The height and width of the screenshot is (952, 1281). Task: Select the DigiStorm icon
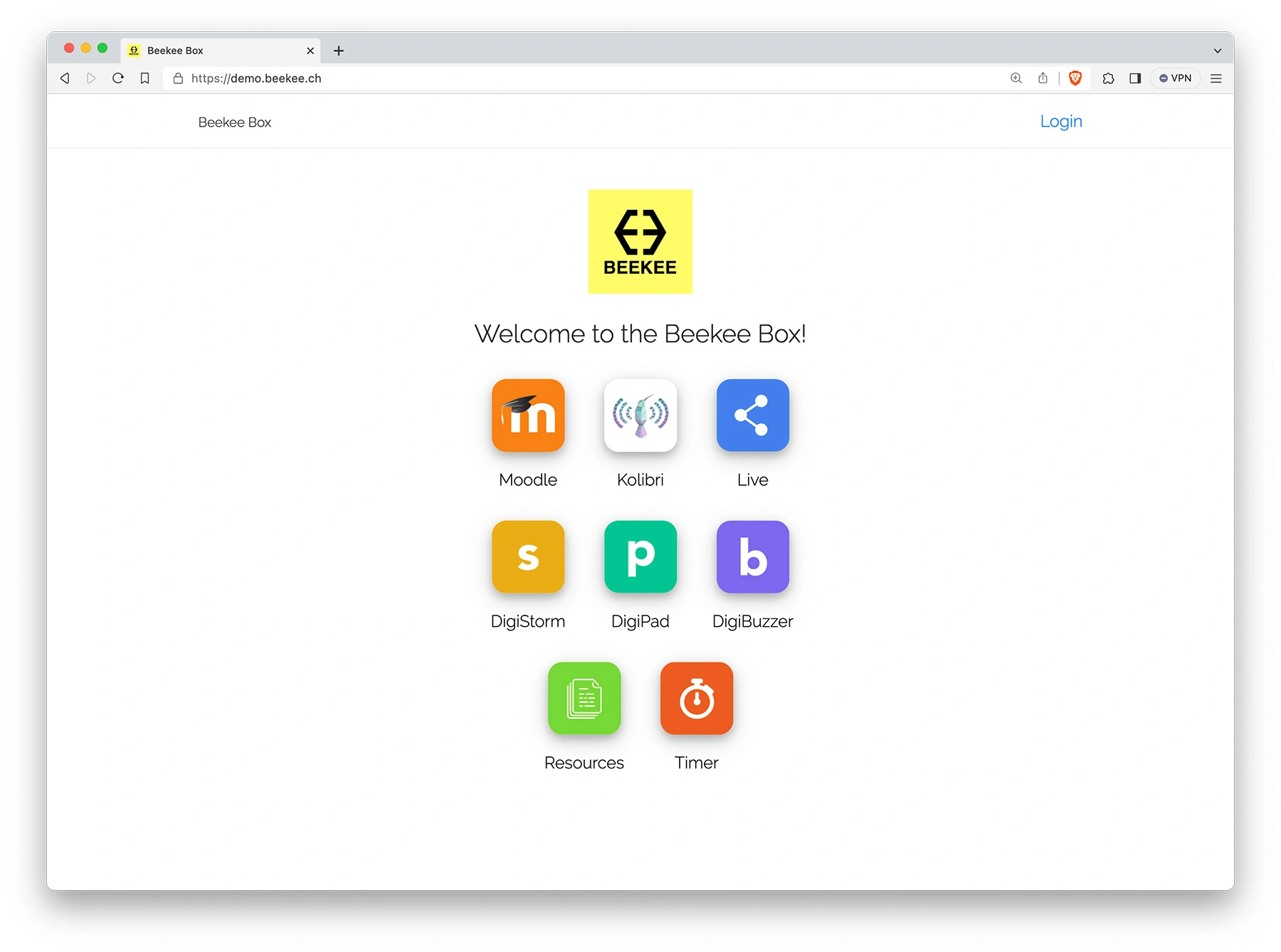pos(527,557)
